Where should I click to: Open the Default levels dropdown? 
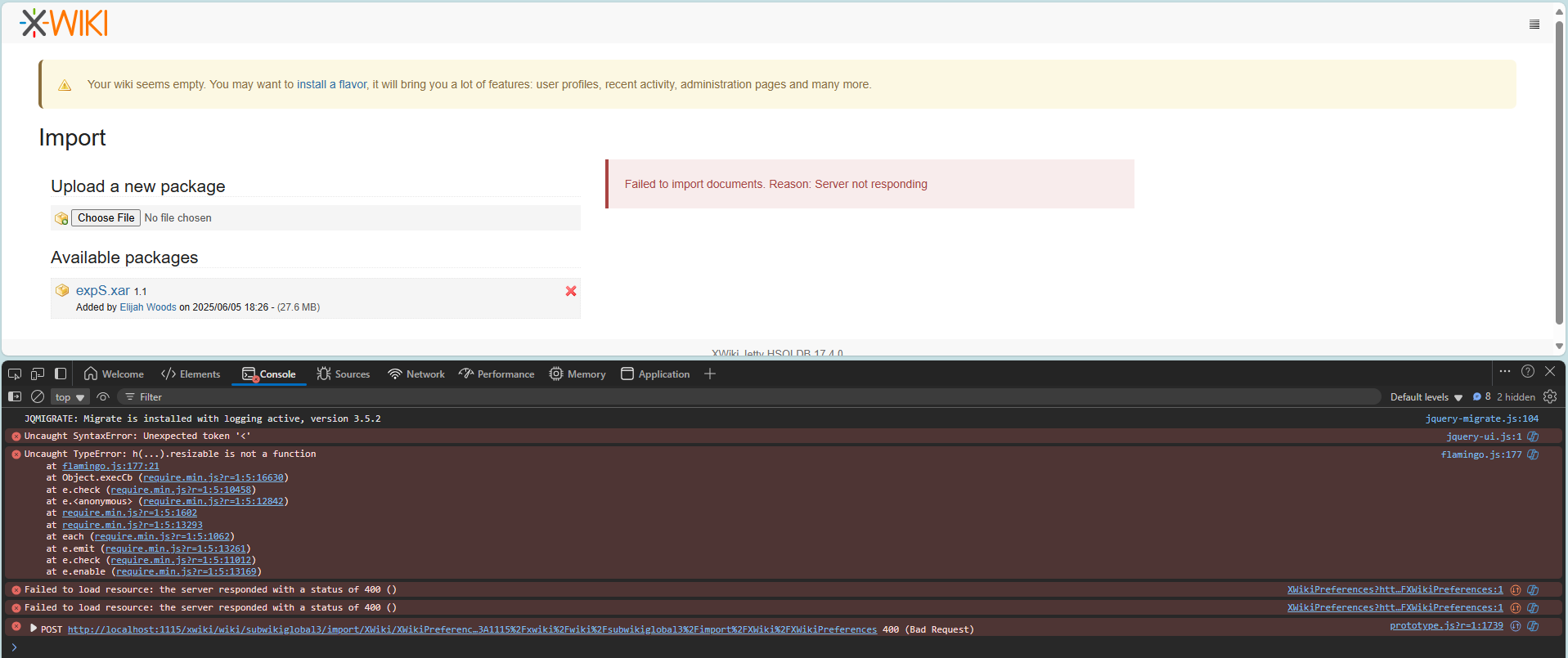[x=1426, y=397]
